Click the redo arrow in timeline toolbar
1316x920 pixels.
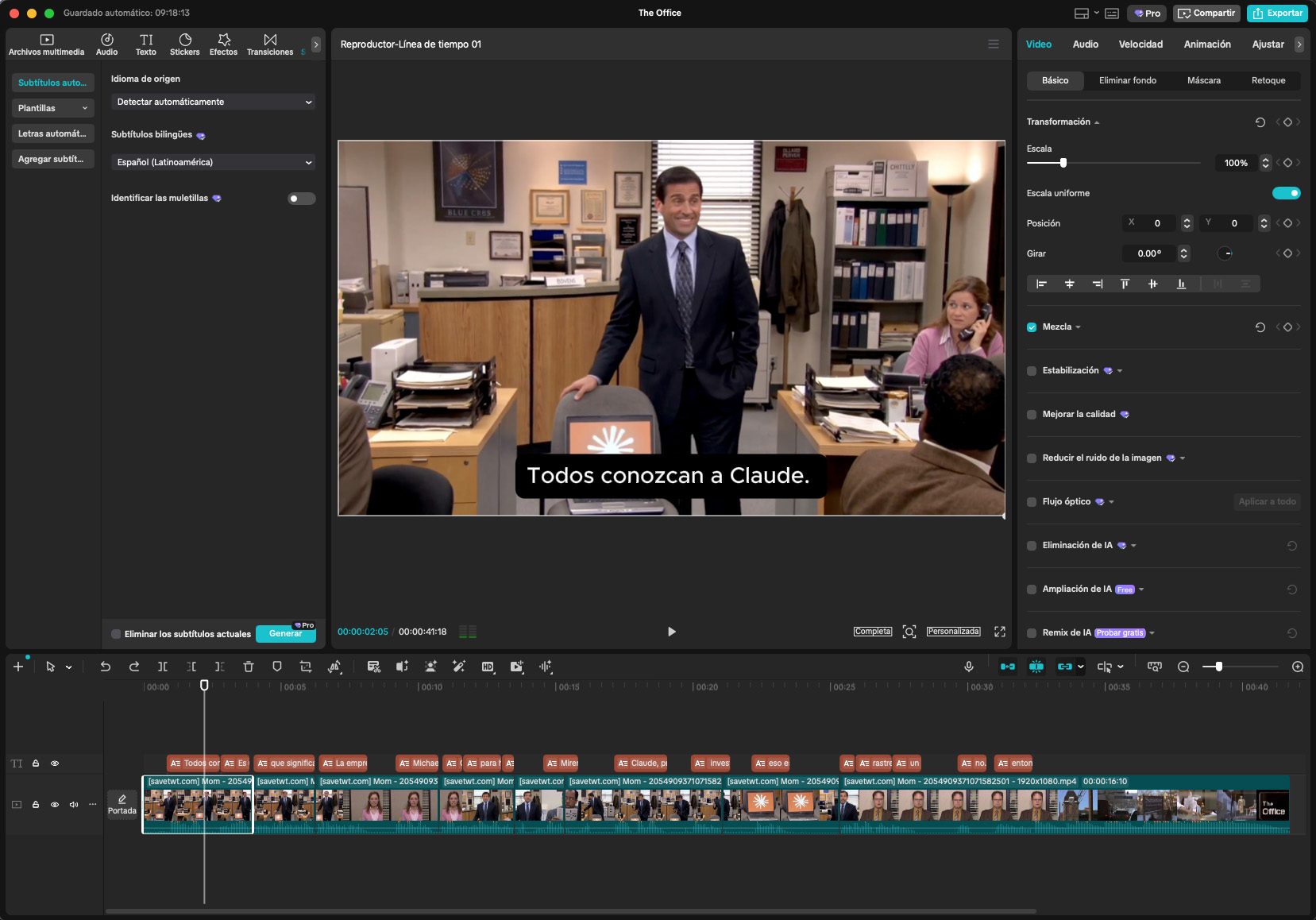pos(134,667)
